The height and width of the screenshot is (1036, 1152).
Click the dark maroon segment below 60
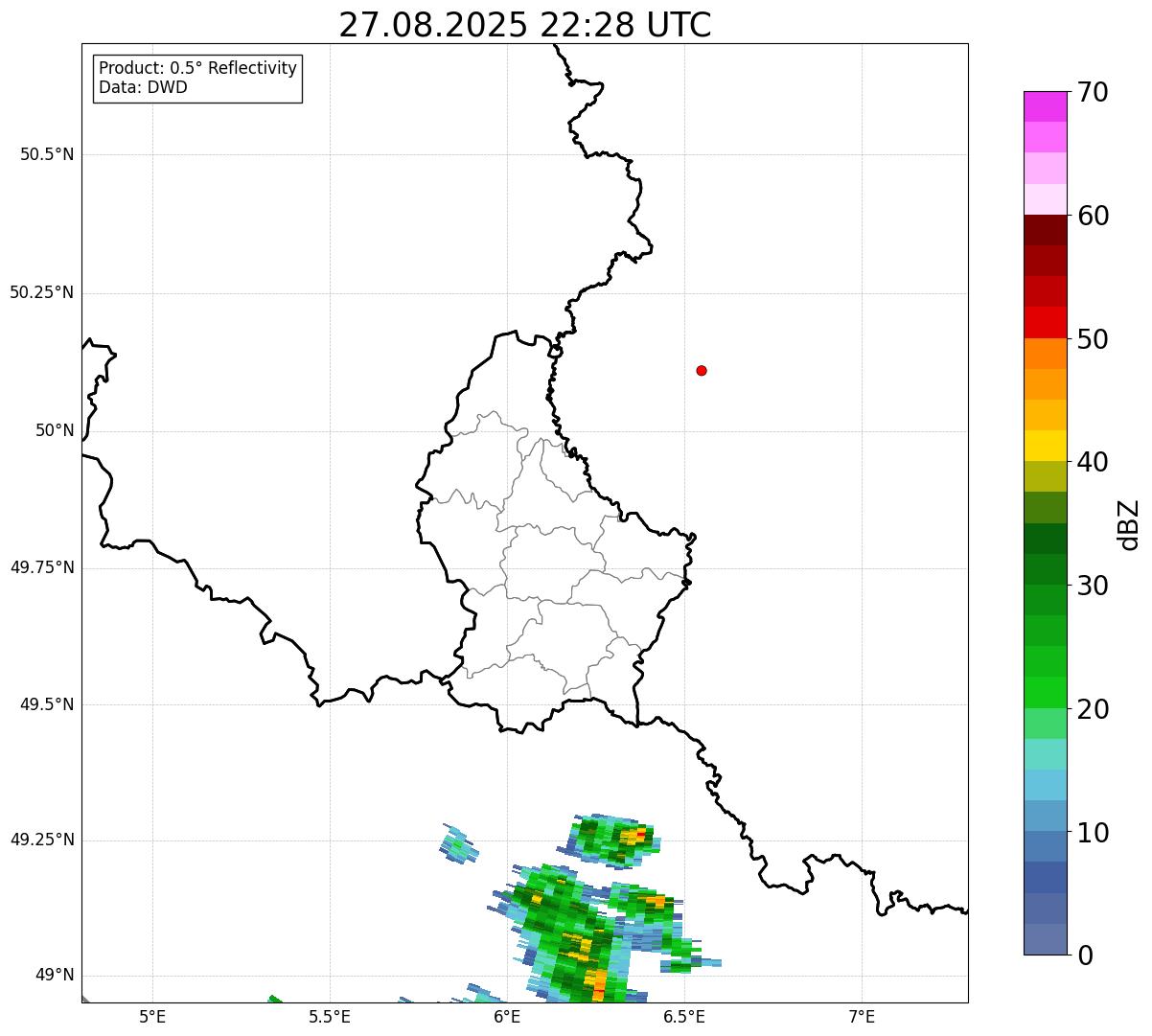click(1045, 230)
